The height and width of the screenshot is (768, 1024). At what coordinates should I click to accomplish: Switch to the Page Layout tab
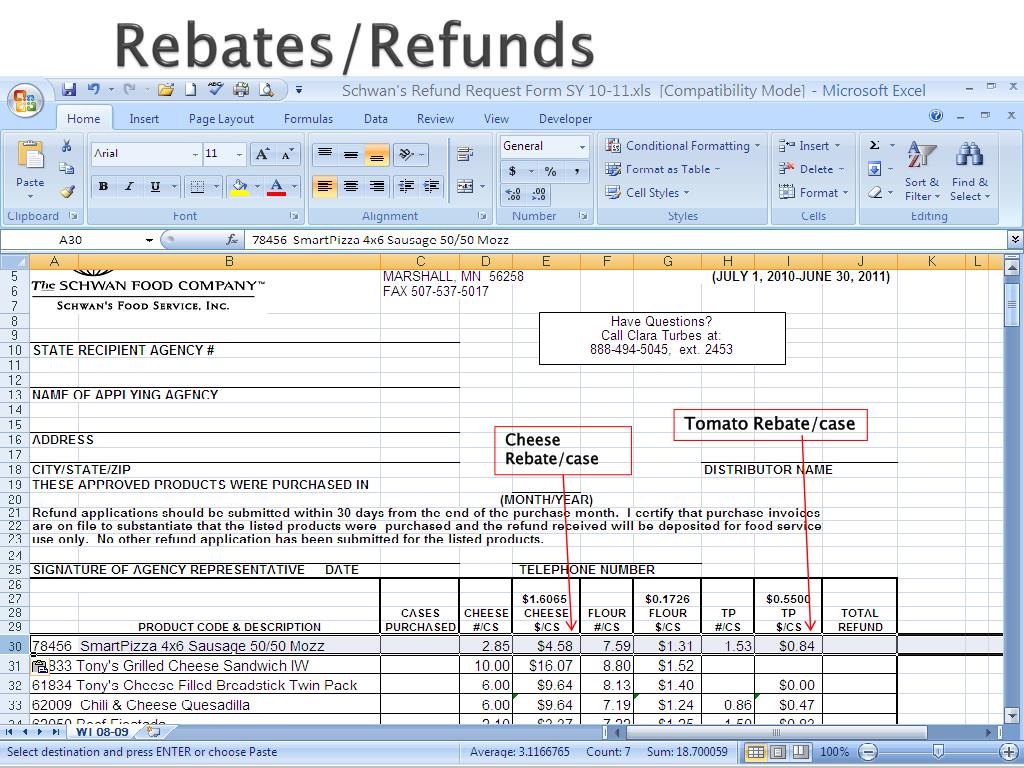point(221,119)
